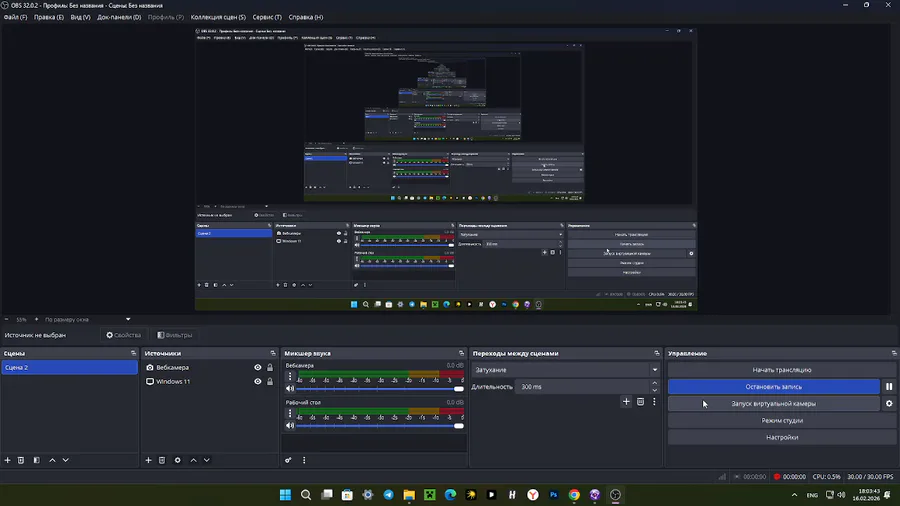Open advanced audio properties in the mixer toolbar

[x=288, y=460]
